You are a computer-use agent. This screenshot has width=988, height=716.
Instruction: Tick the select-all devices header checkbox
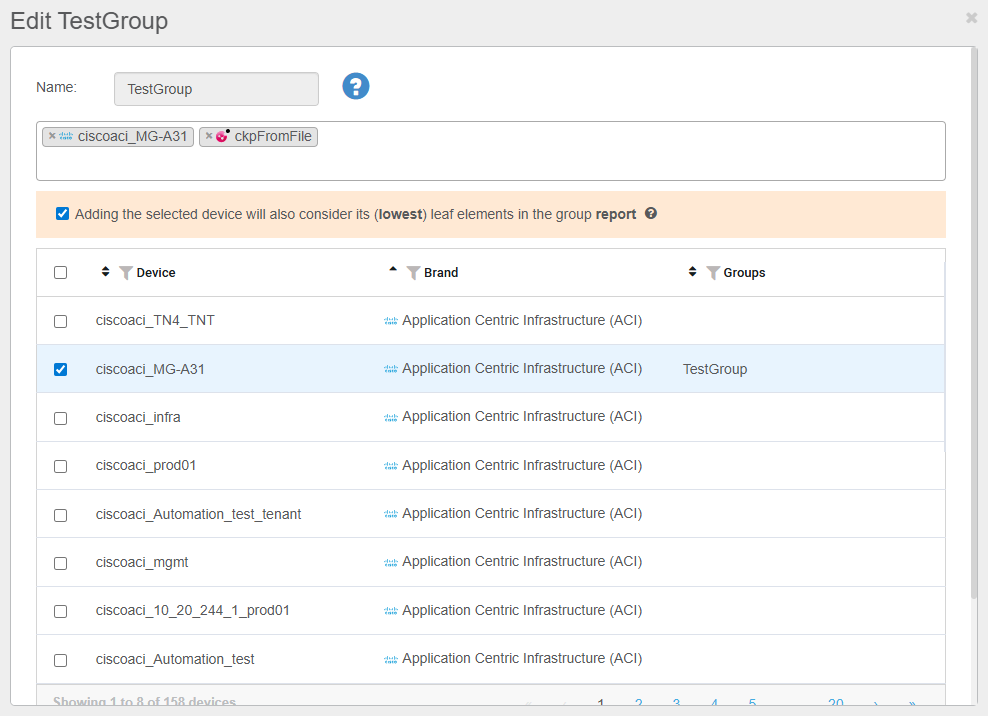pos(61,273)
